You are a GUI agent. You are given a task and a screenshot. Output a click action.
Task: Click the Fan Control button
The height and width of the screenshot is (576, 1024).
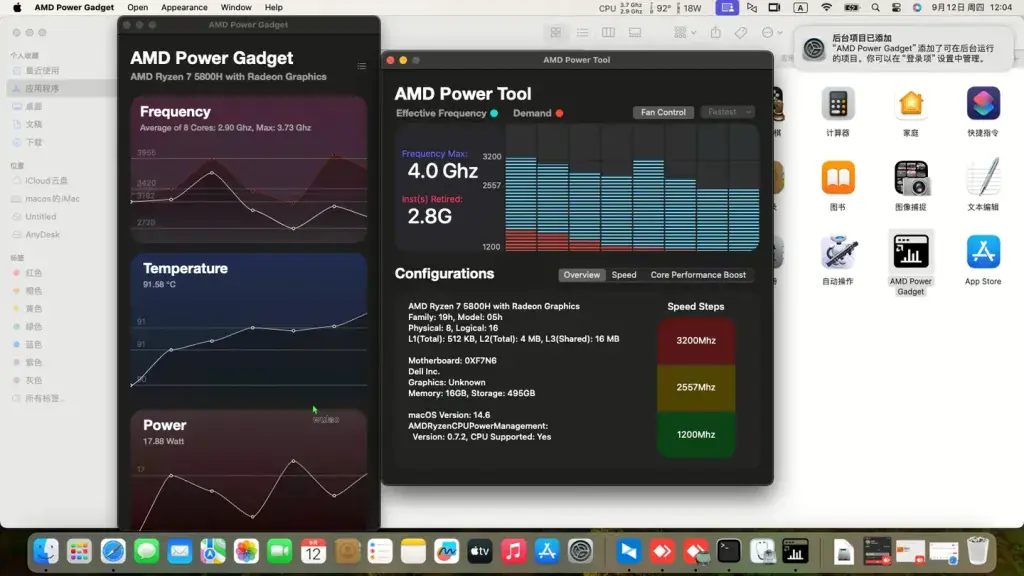coord(663,112)
